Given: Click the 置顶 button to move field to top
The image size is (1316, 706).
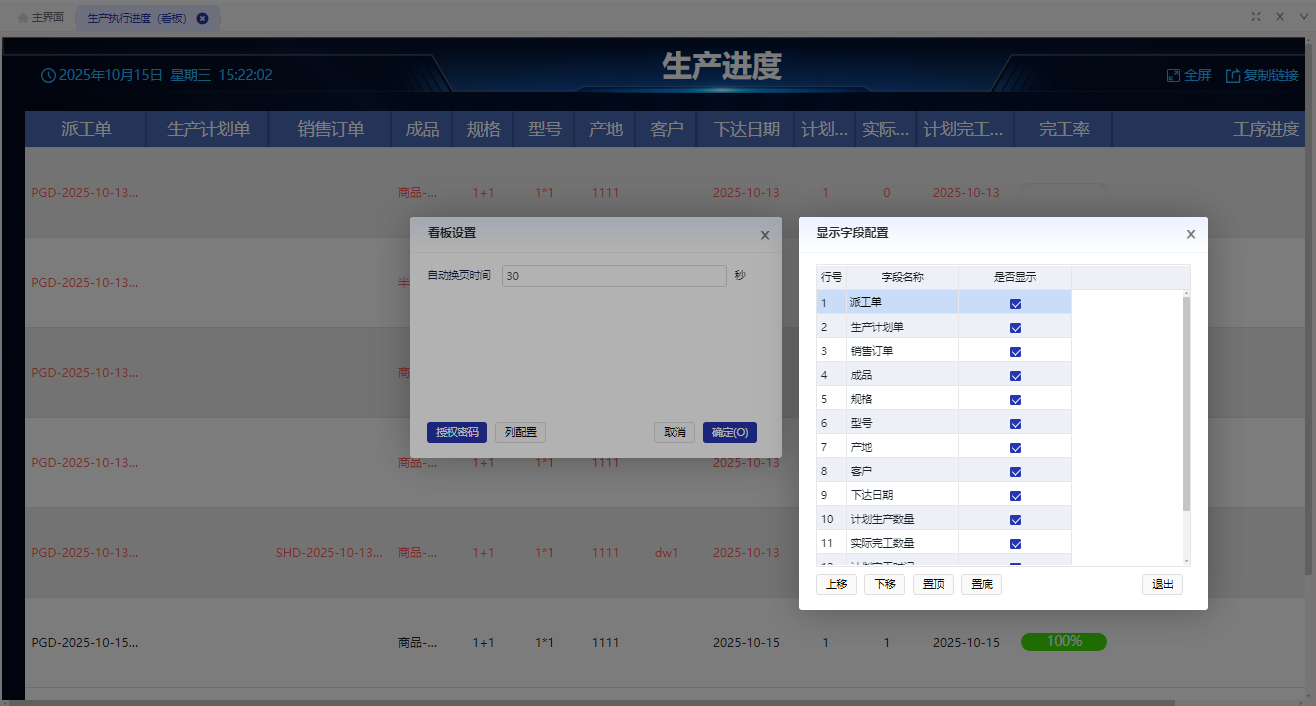Looking at the screenshot, I should coord(932,584).
